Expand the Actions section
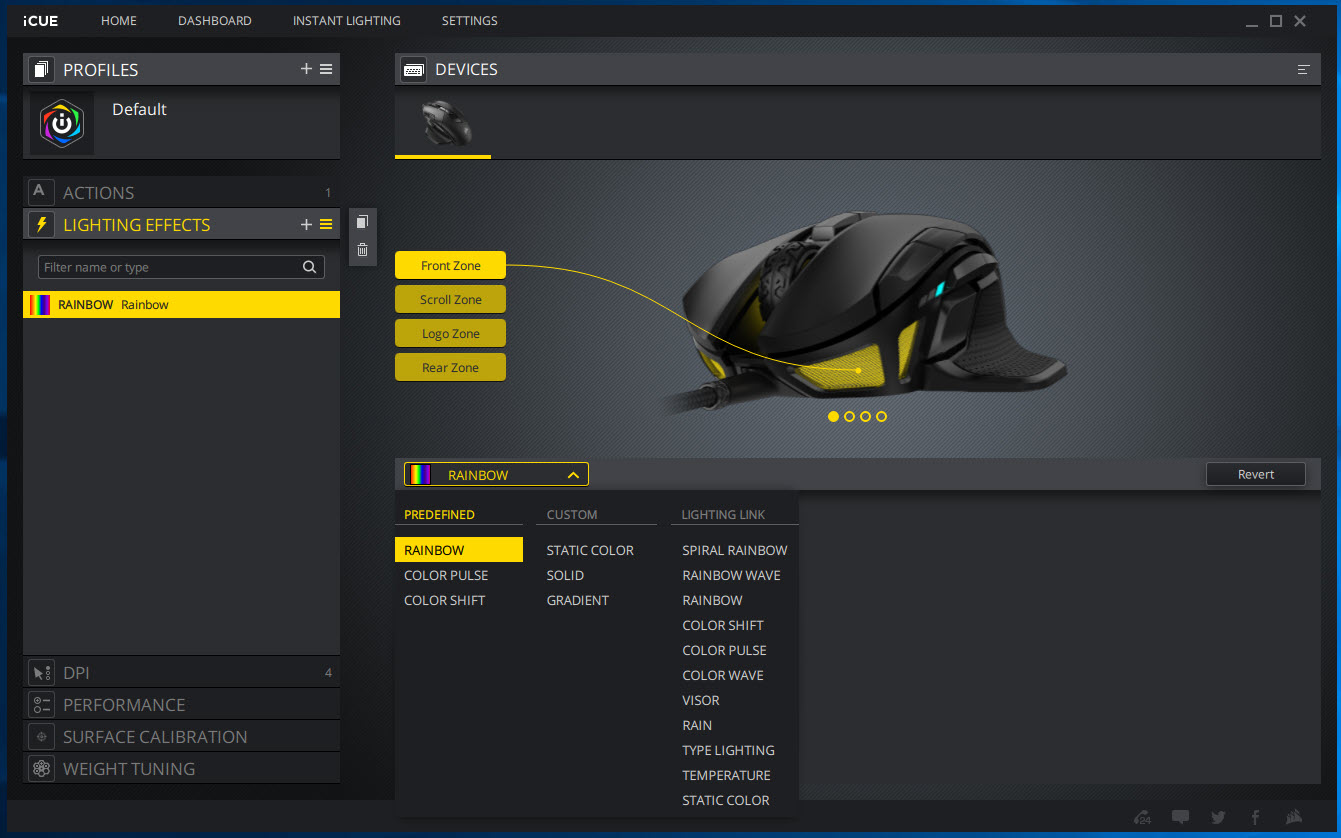The width and height of the screenshot is (1341, 838). [181, 192]
